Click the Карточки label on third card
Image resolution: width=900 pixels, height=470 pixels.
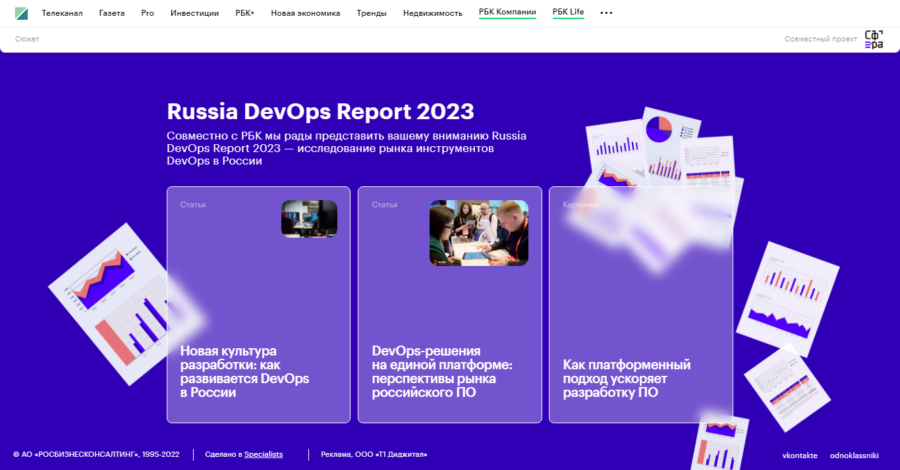(580, 204)
